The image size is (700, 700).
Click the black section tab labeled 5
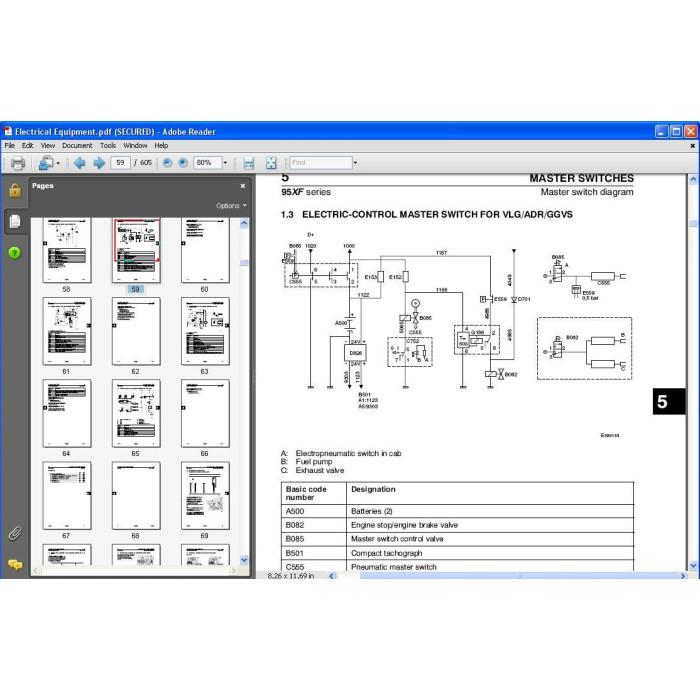[669, 401]
